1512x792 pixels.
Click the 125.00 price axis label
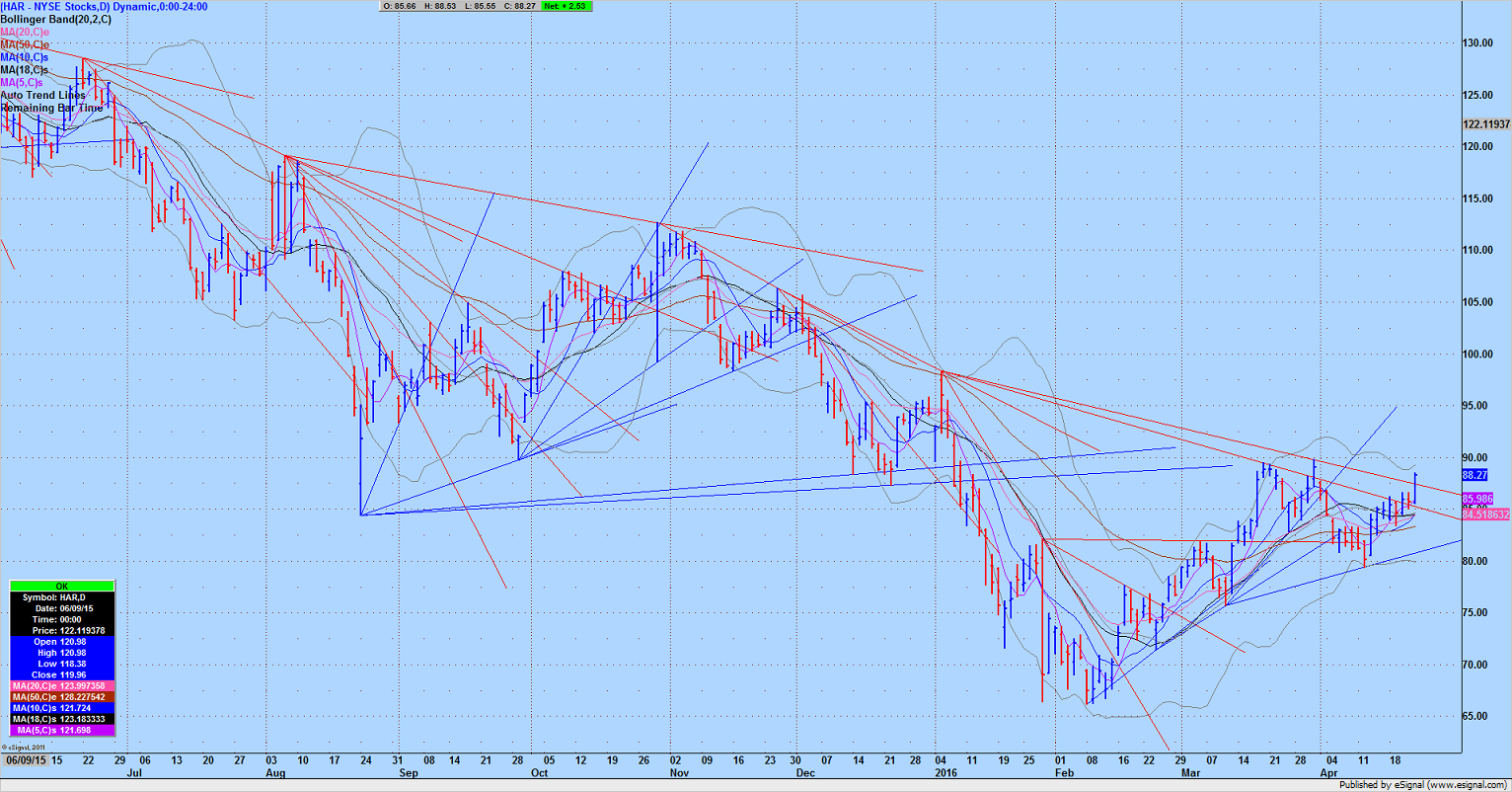[x=1478, y=95]
